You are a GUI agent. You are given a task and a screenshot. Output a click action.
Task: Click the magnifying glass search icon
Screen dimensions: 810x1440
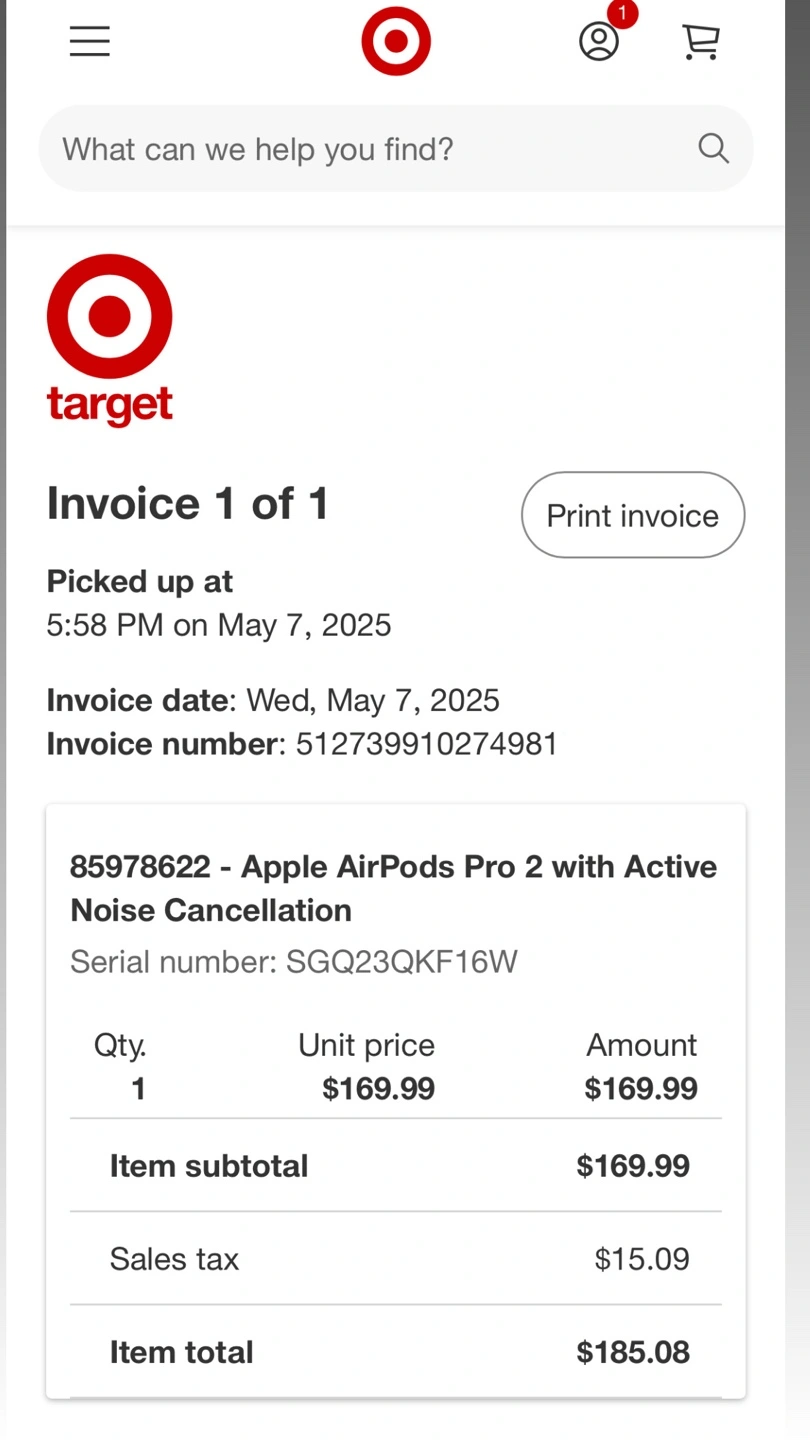[x=713, y=148]
